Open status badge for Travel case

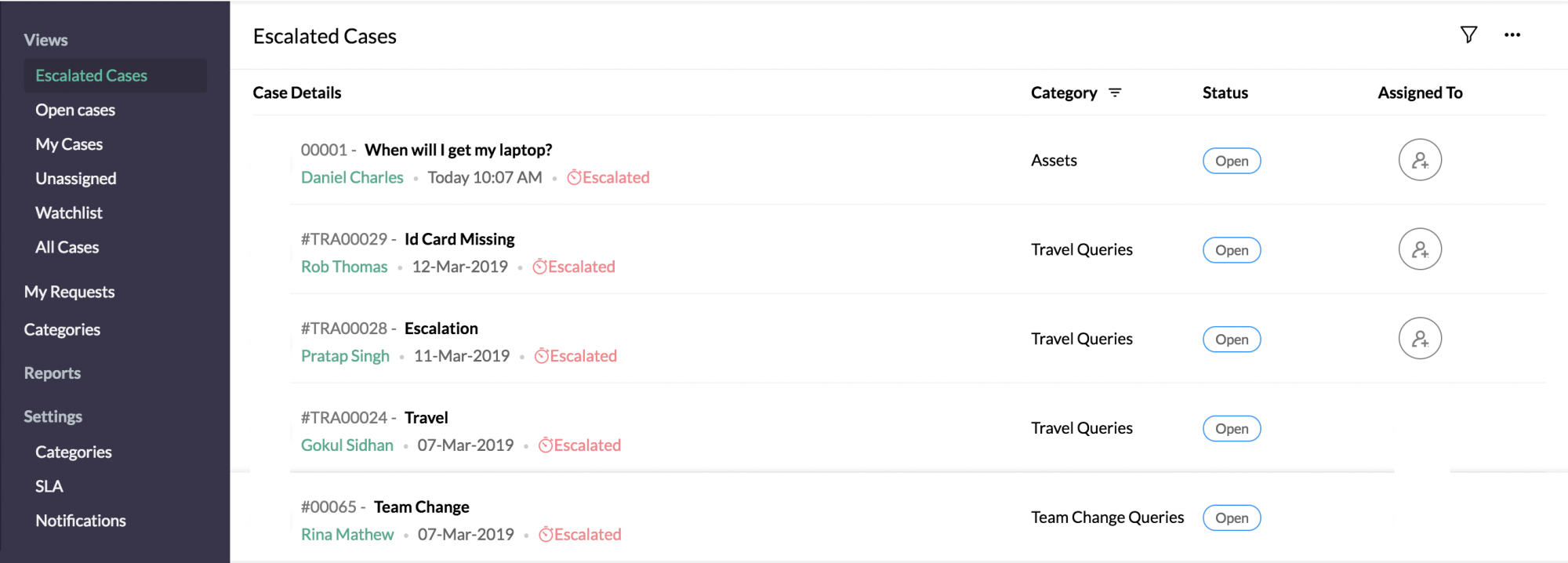(x=1232, y=429)
